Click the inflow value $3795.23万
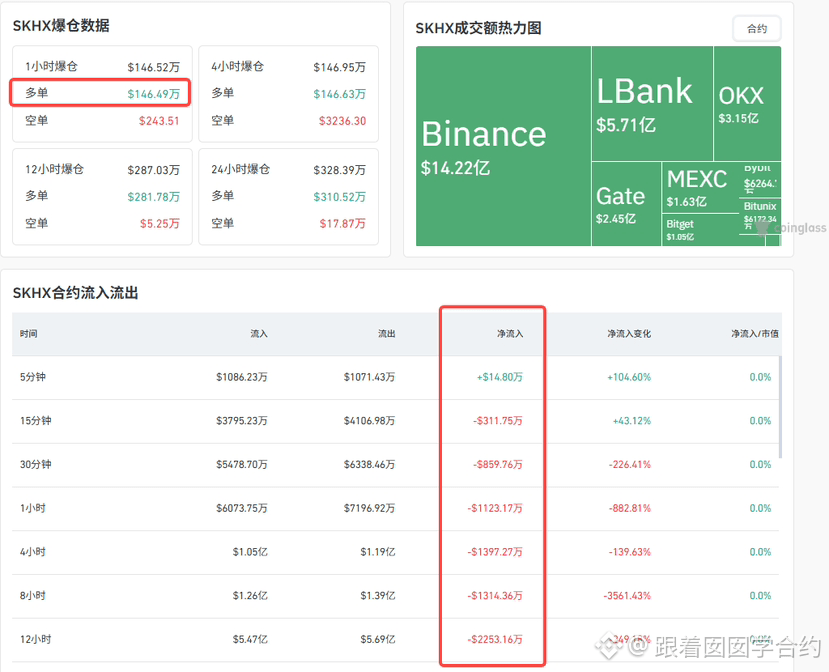The image size is (829, 672). tap(242, 421)
